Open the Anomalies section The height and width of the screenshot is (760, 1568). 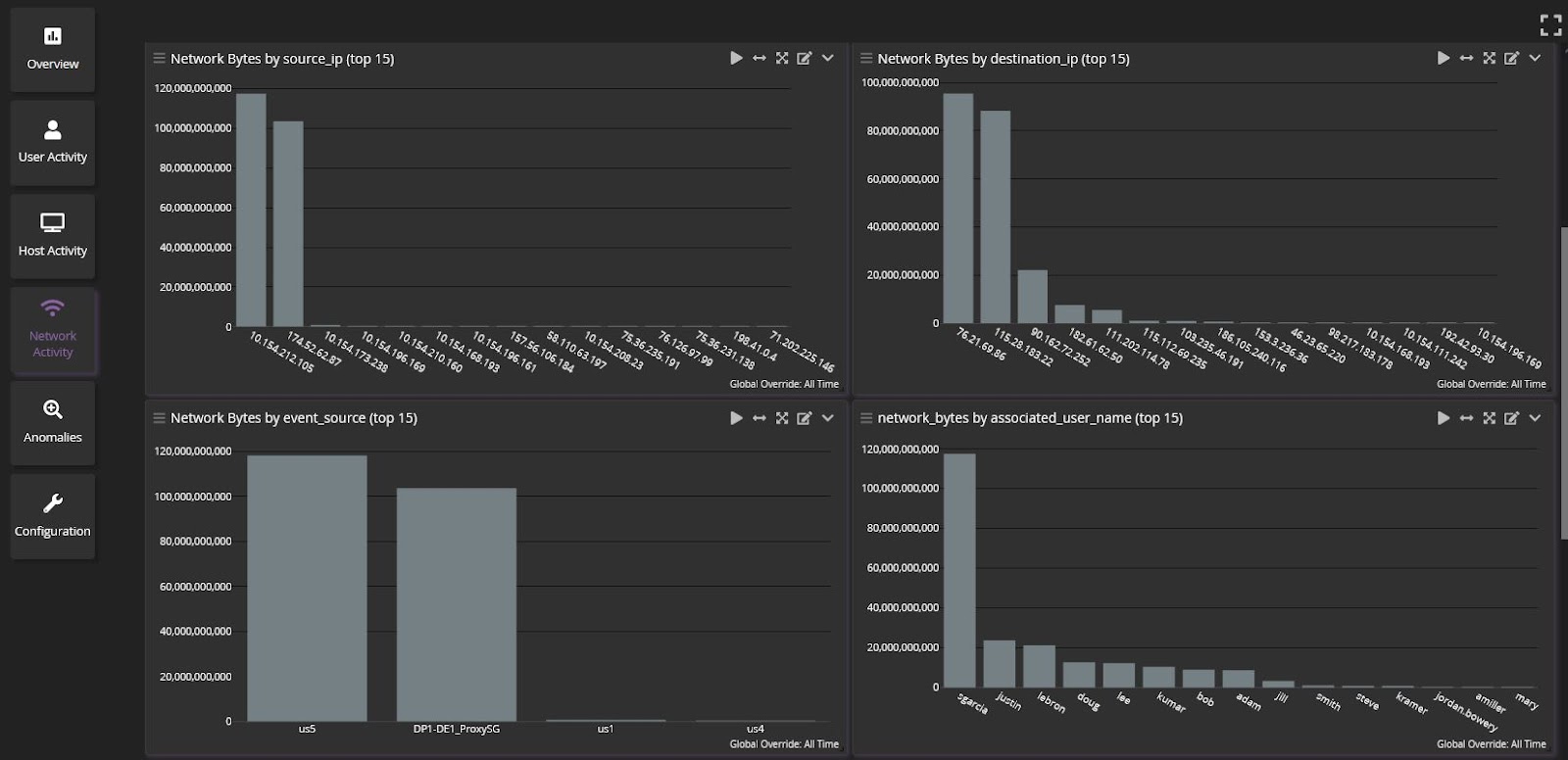pos(53,422)
